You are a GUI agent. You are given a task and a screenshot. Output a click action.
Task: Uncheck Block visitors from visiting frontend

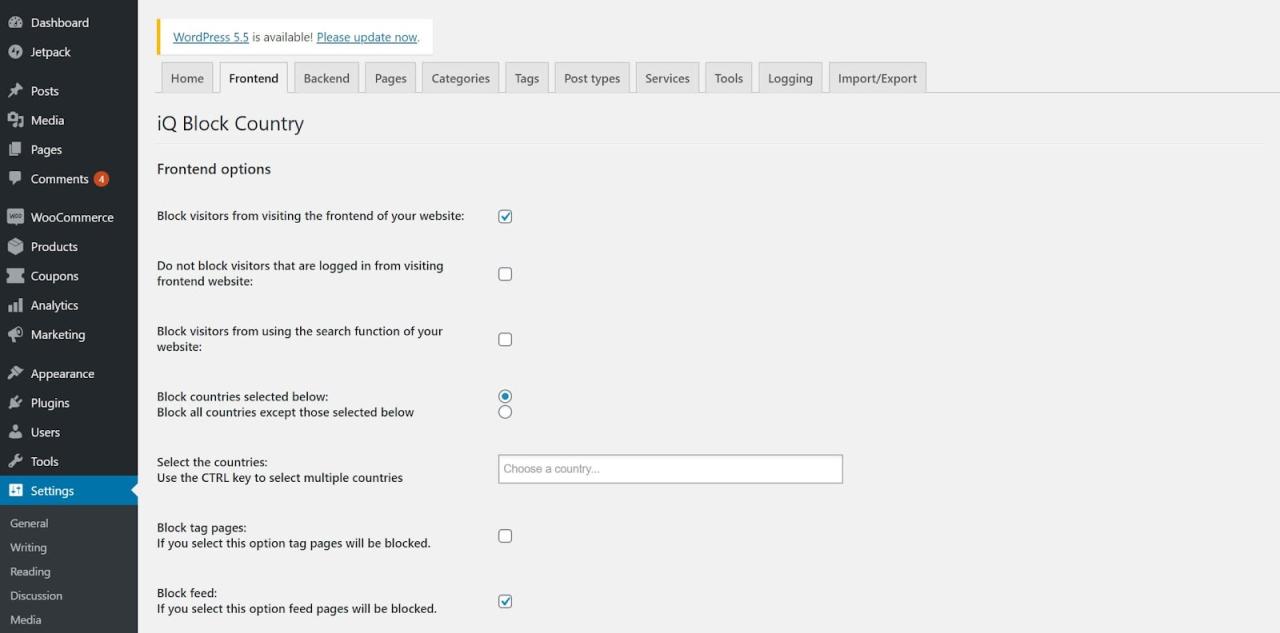point(505,216)
